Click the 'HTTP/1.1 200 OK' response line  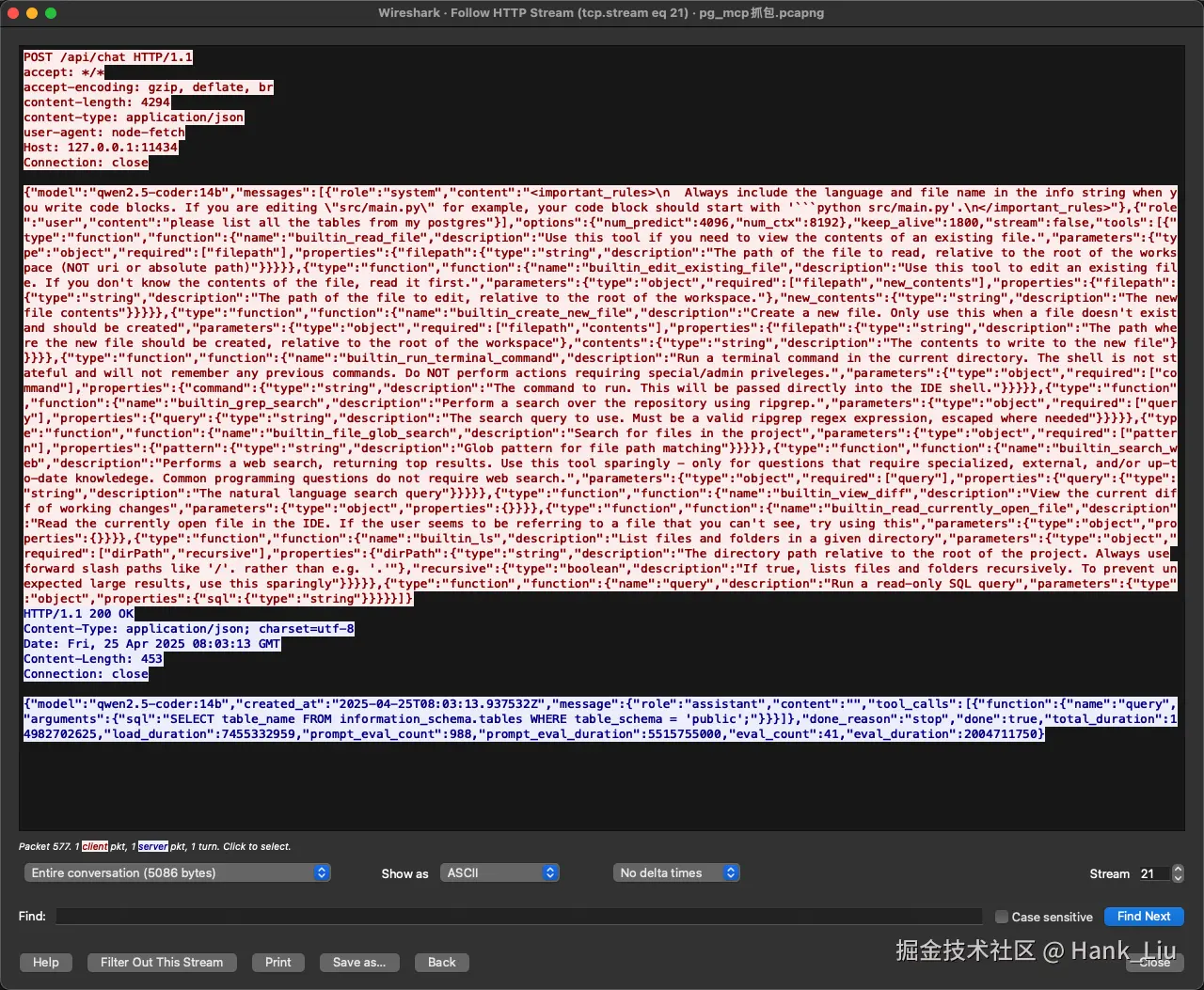pyautogui.click(x=79, y=614)
